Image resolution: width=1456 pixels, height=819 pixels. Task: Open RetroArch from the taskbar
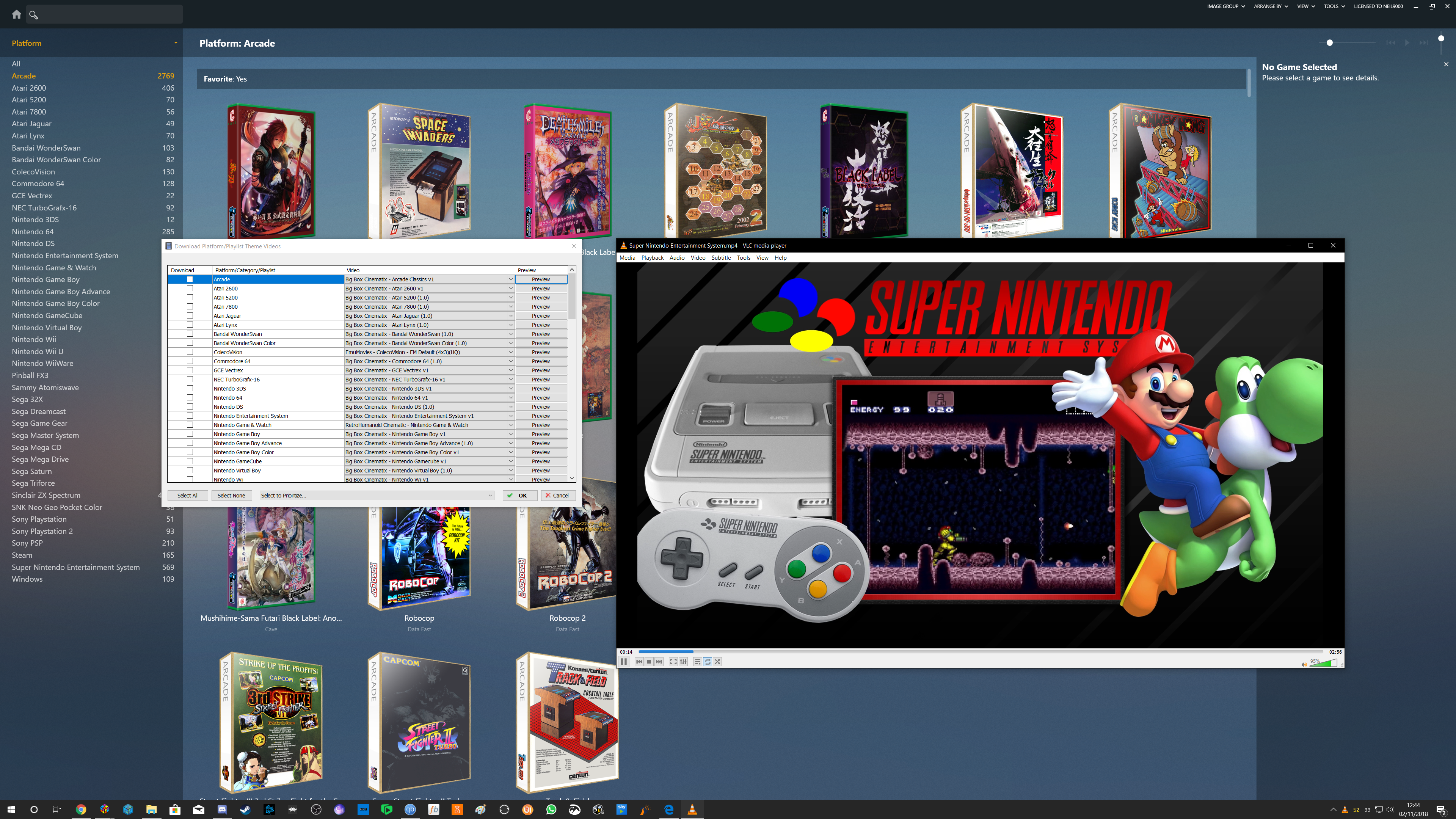pos(292,810)
